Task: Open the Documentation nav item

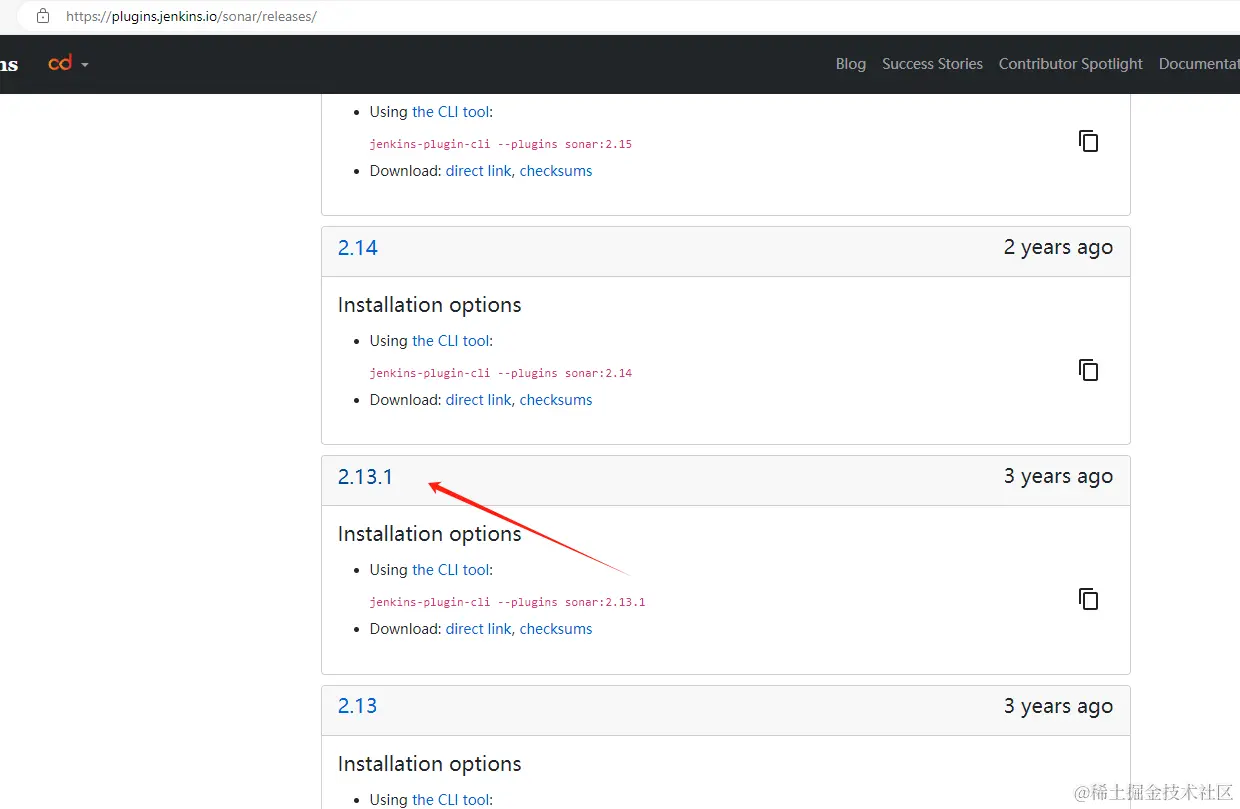Action: 1199,64
